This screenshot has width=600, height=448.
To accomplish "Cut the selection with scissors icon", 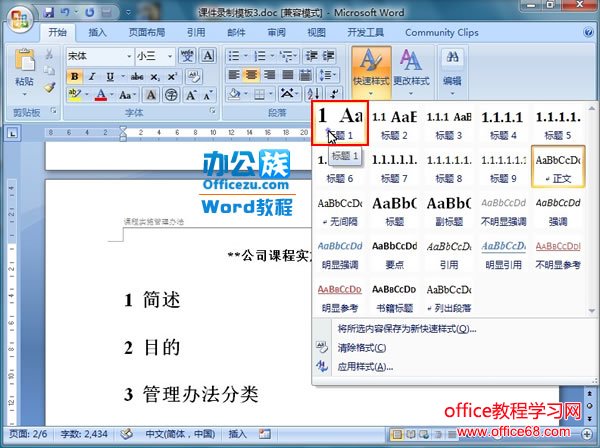I will point(49,55).
